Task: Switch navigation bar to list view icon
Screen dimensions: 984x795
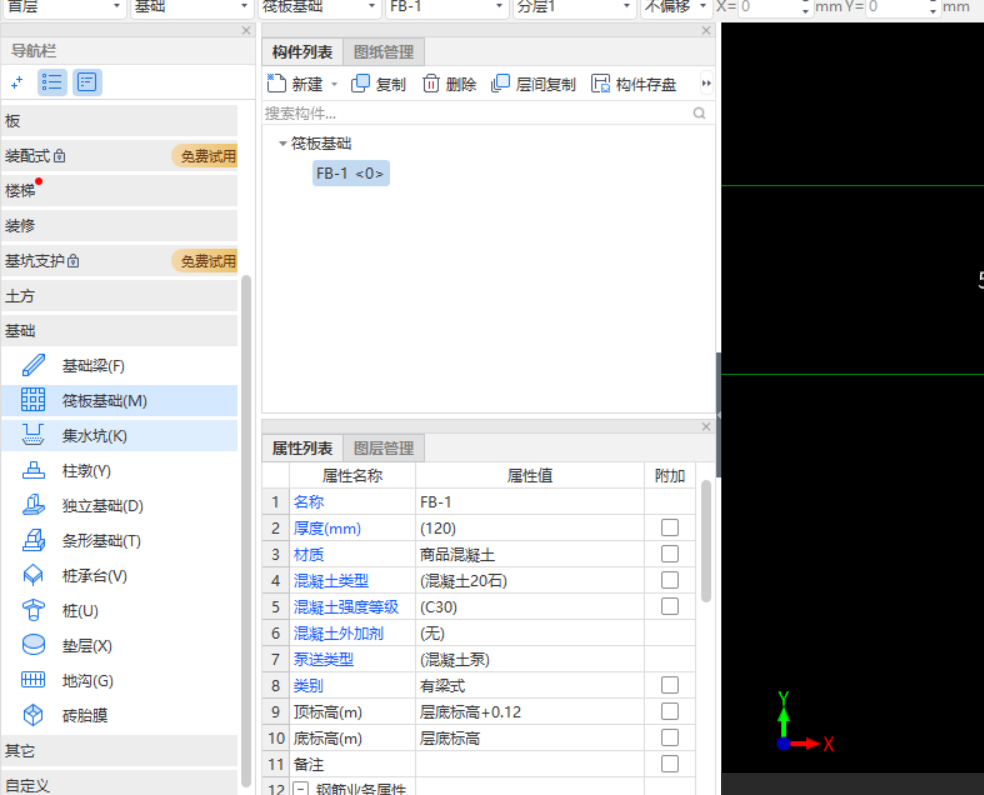Action: coord(52,82)
